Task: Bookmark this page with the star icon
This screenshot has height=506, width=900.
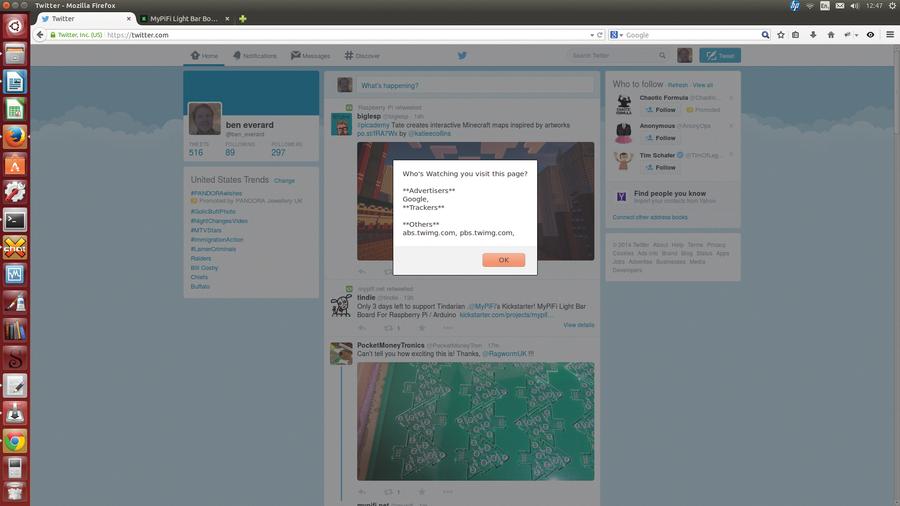Action: pos(781,35)
